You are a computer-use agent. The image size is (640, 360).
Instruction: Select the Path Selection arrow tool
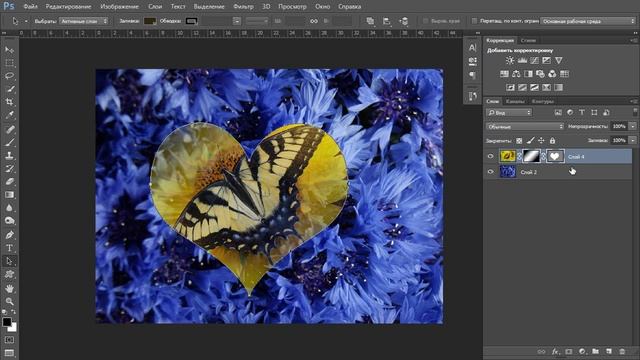click(x=9, y=261)
